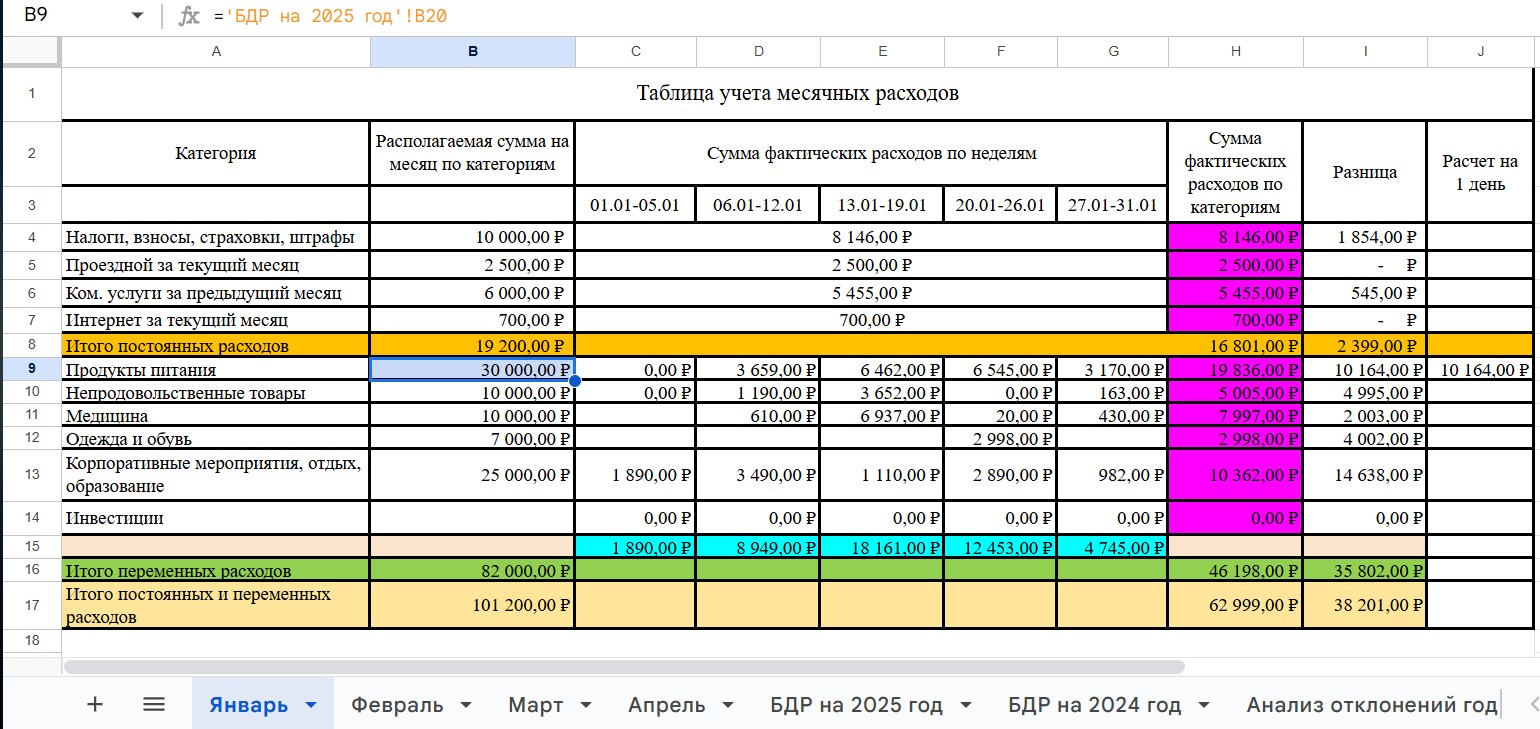This screenshot has height=729, width=1540.
Task: Expand the Апрель tab dropdown arrow
Action: tap(728, 705)
